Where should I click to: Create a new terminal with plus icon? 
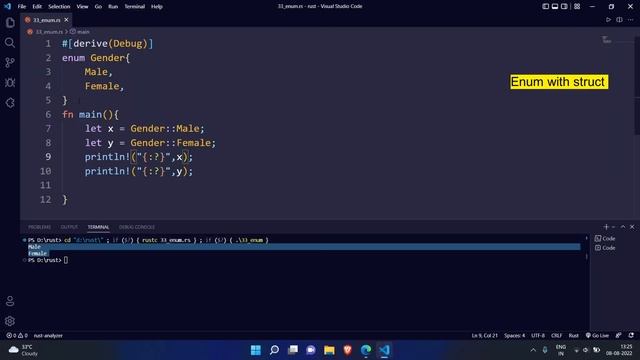606,227
